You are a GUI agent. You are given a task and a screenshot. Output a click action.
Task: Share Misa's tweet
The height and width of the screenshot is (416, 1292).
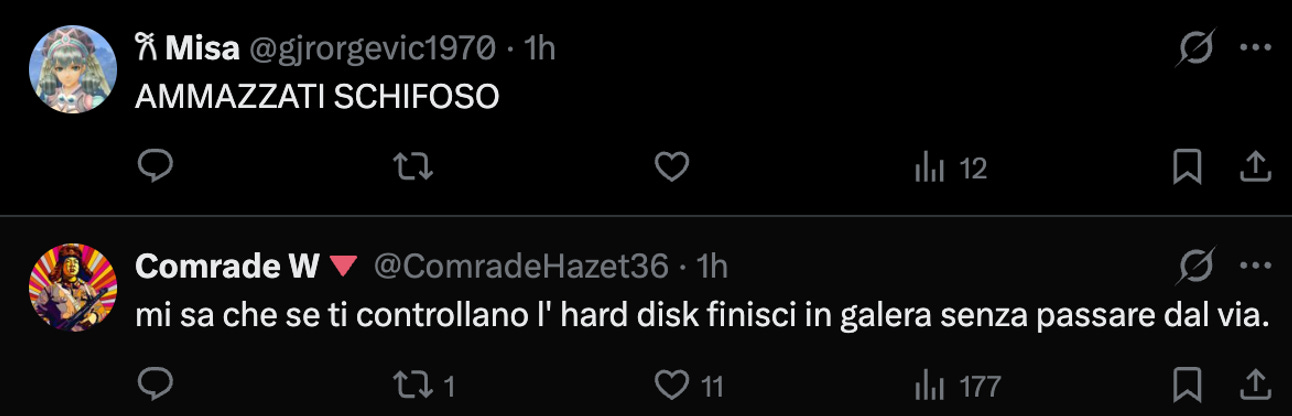(1254, 168)
